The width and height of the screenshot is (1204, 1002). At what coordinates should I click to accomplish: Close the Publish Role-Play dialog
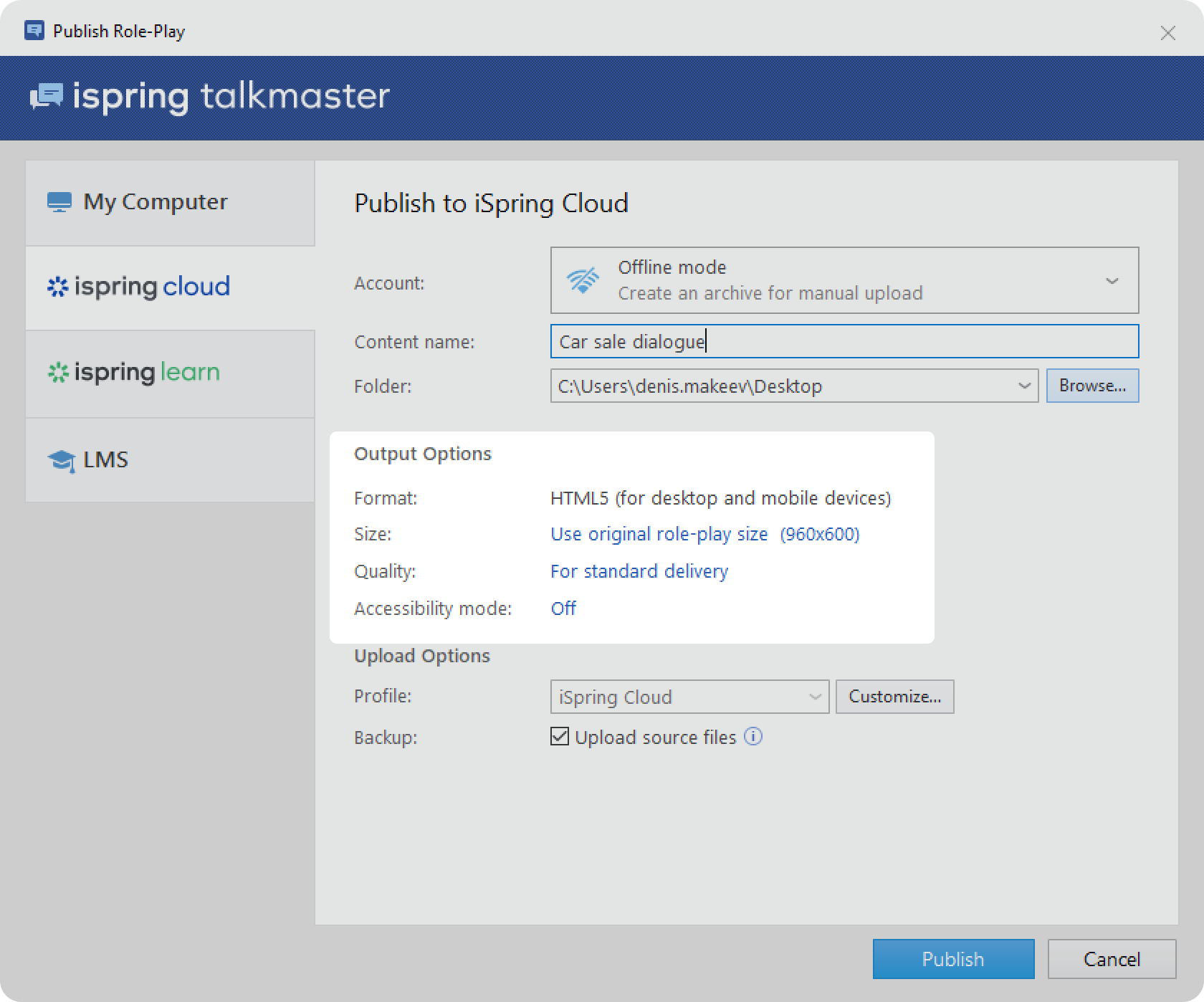click(x=1168, y=32)
